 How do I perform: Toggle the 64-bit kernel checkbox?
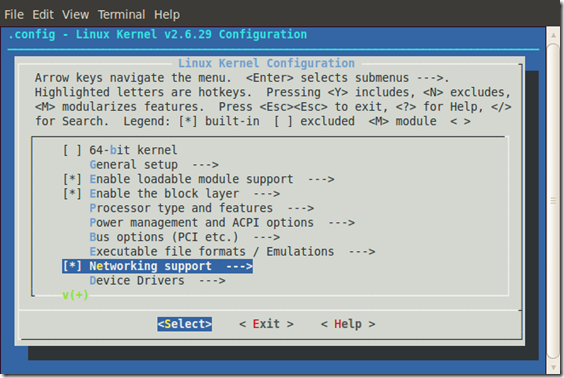tap(72, 150)
